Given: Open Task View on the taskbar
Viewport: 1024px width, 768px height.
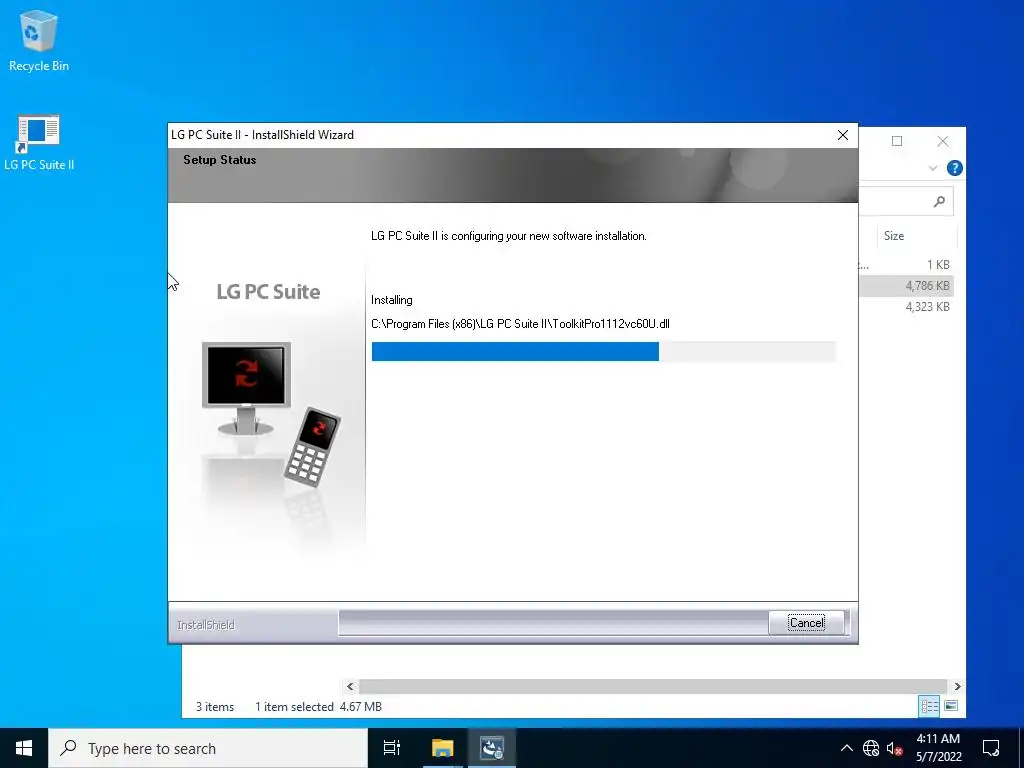Looking at the screenshot, I should point(392,748).
